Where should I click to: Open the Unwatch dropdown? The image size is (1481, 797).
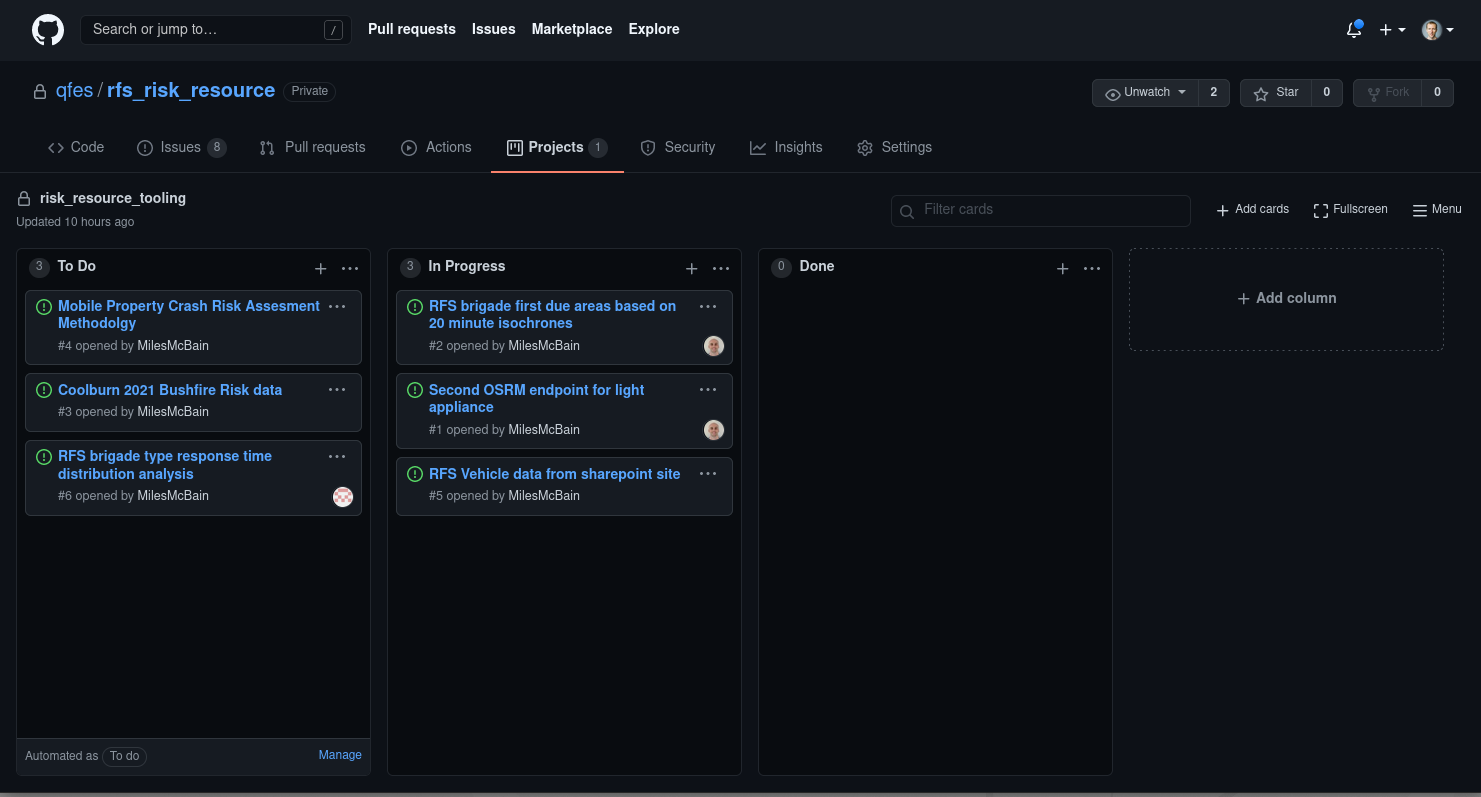(x=1144, y=92)
